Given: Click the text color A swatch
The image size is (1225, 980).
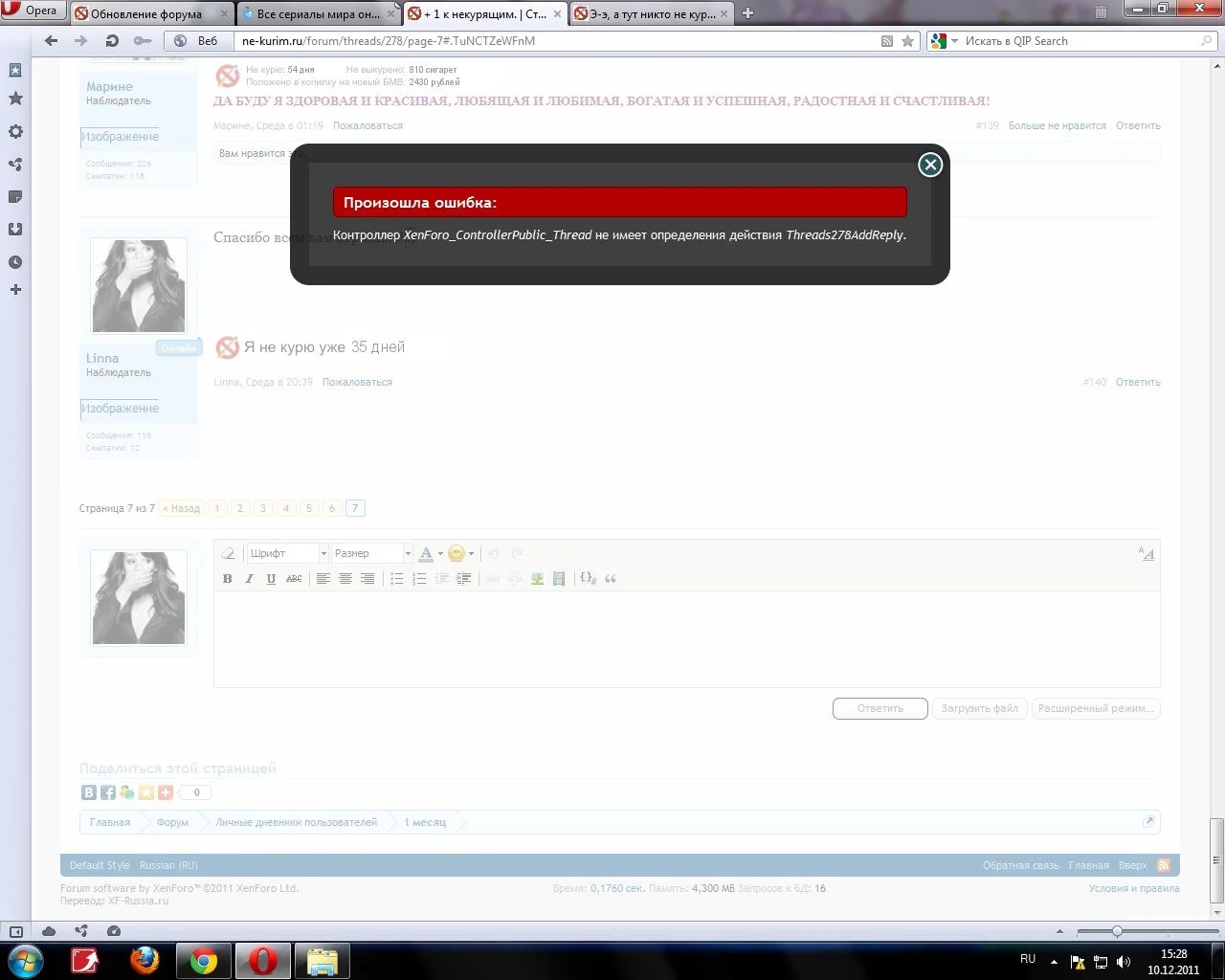Looking at the screenshot, I should tap(427, 553).
